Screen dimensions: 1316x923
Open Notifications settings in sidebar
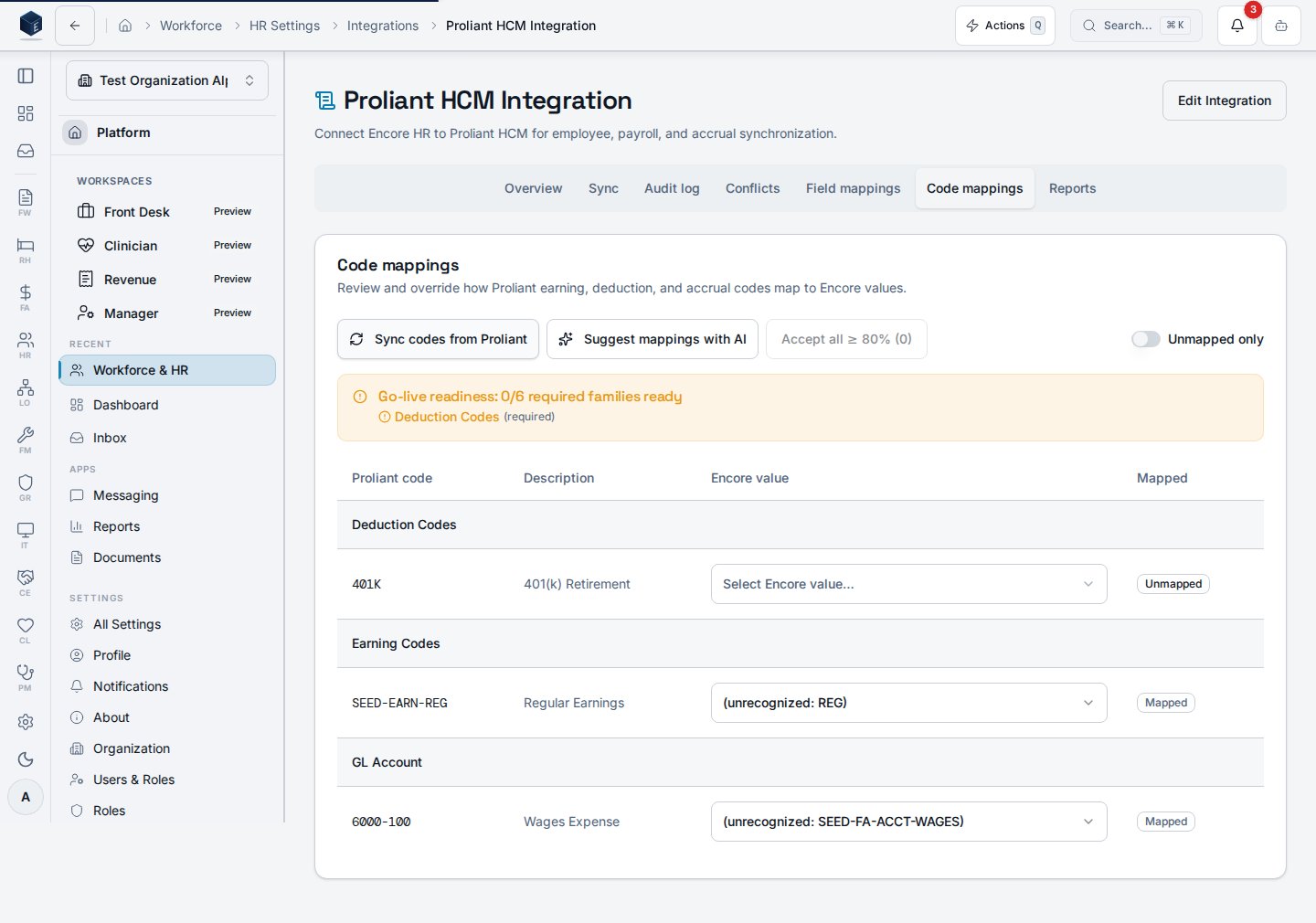point(167,686)
